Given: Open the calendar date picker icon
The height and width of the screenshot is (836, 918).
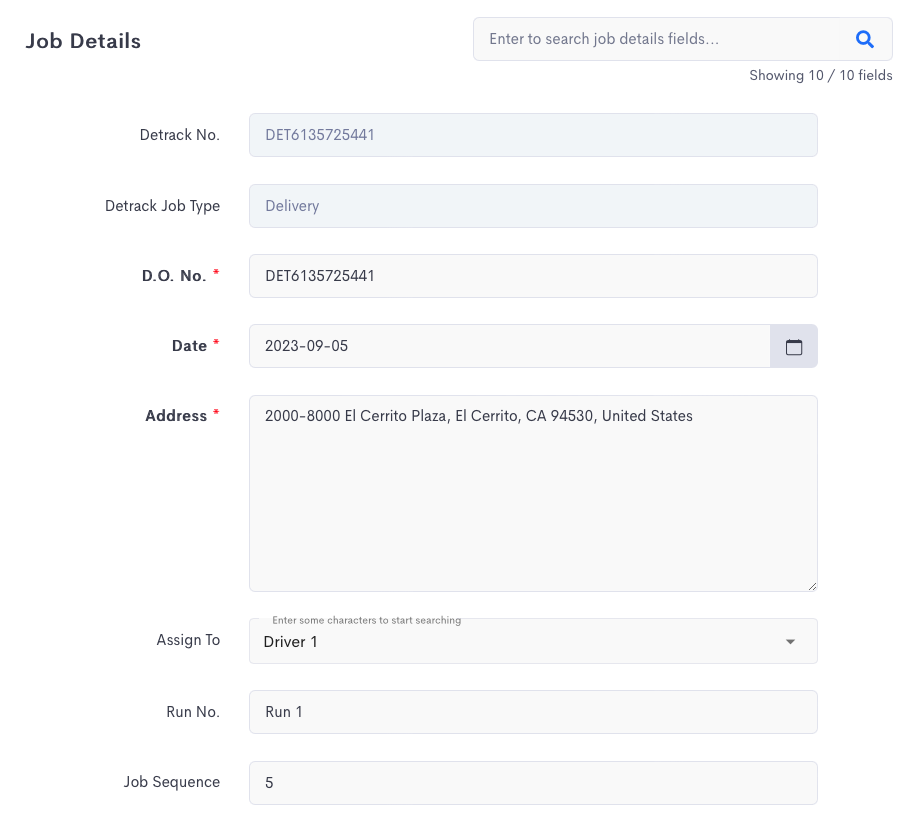Looking at the screenshot, I should (793, 347).
